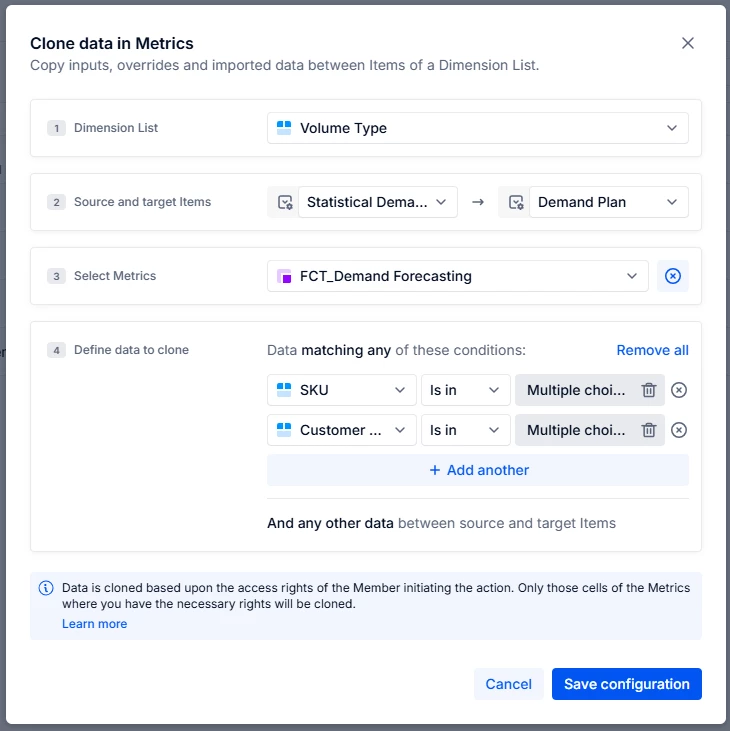The height and width of the screenshot is (731, 730).
Task: Clear the selected Metrics with the circled X
Action: (x=673, y=276)
